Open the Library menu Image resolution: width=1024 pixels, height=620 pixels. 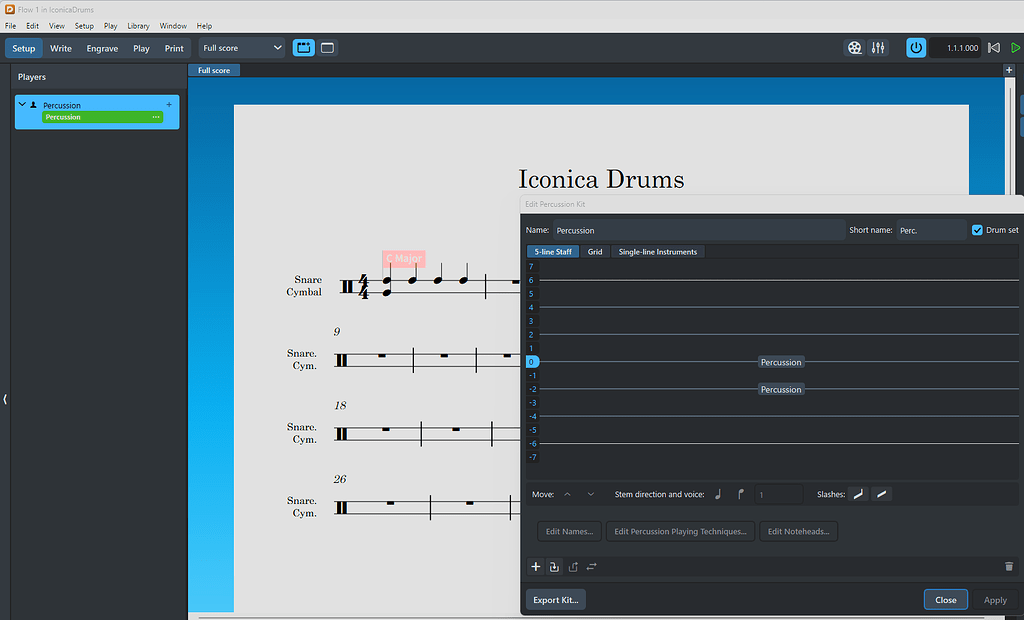138,26
